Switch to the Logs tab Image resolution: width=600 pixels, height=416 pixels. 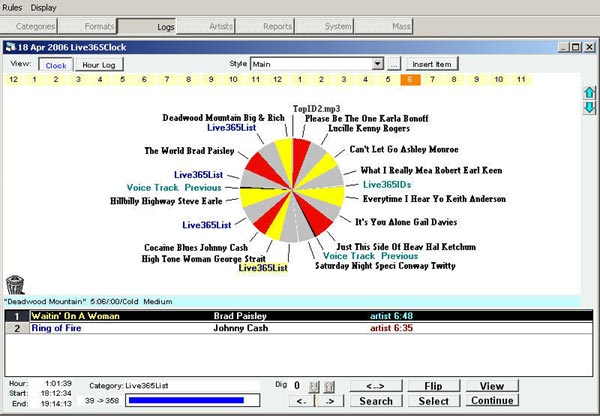point(147,26)
